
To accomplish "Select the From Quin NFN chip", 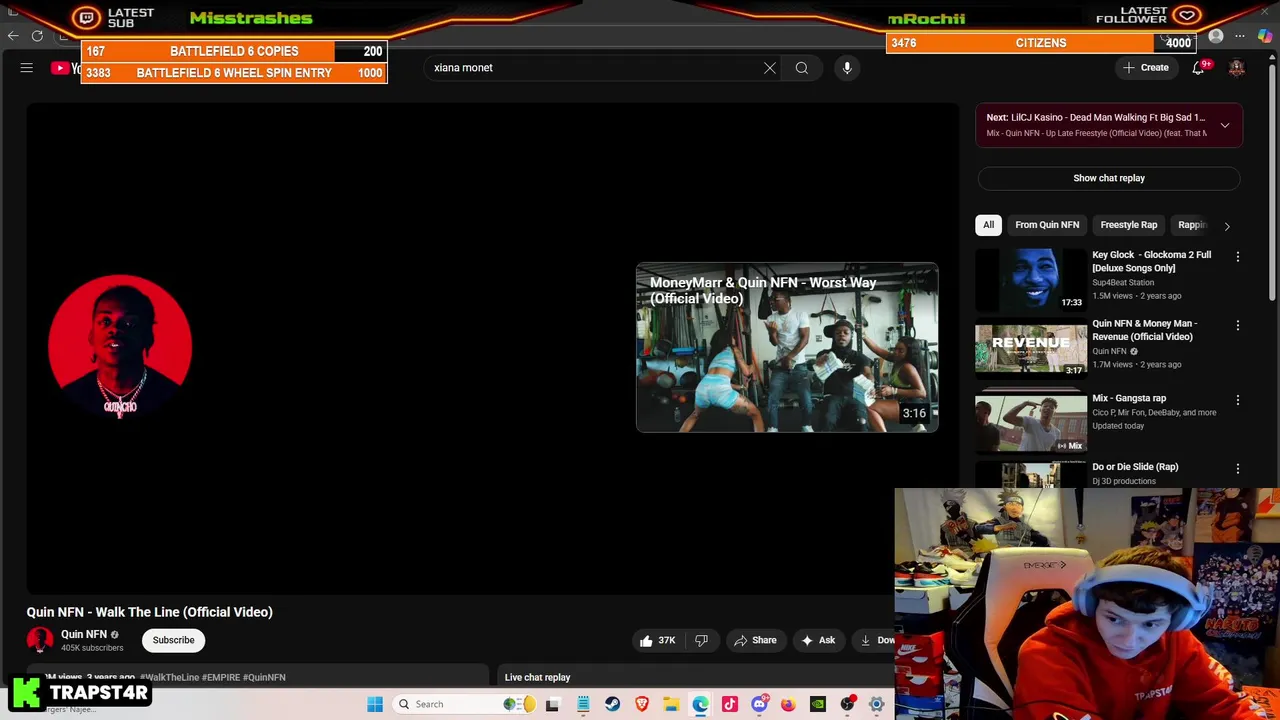I will 1047,225.
